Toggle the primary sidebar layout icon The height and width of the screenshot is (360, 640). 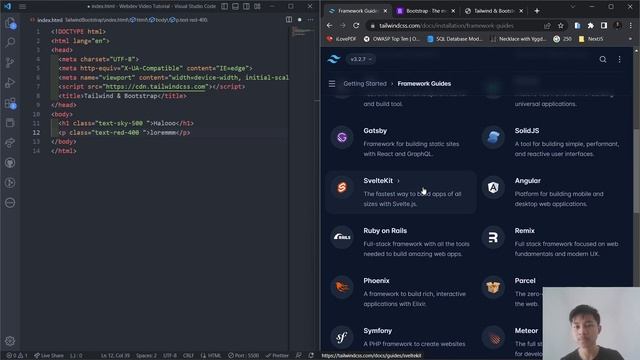[x=225, y=7]
